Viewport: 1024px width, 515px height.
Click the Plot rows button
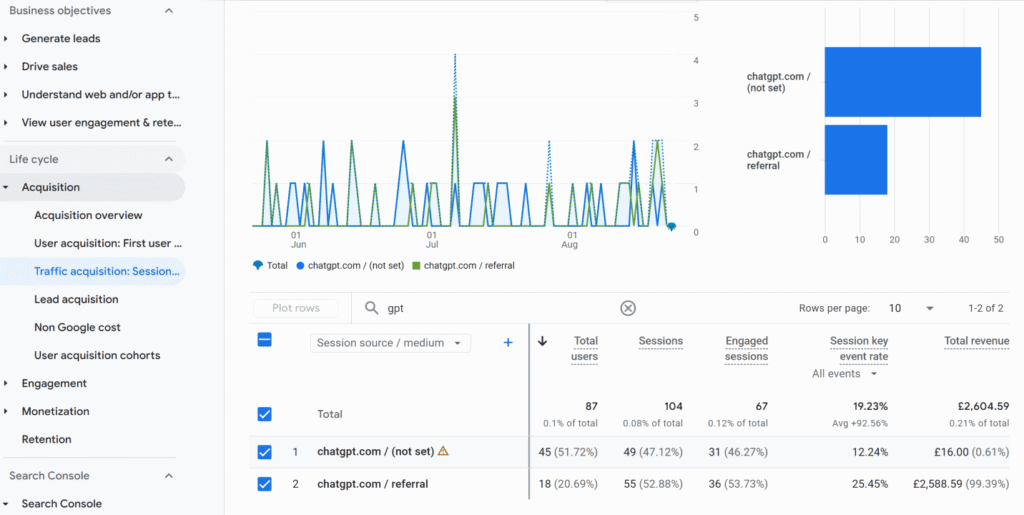295,308
